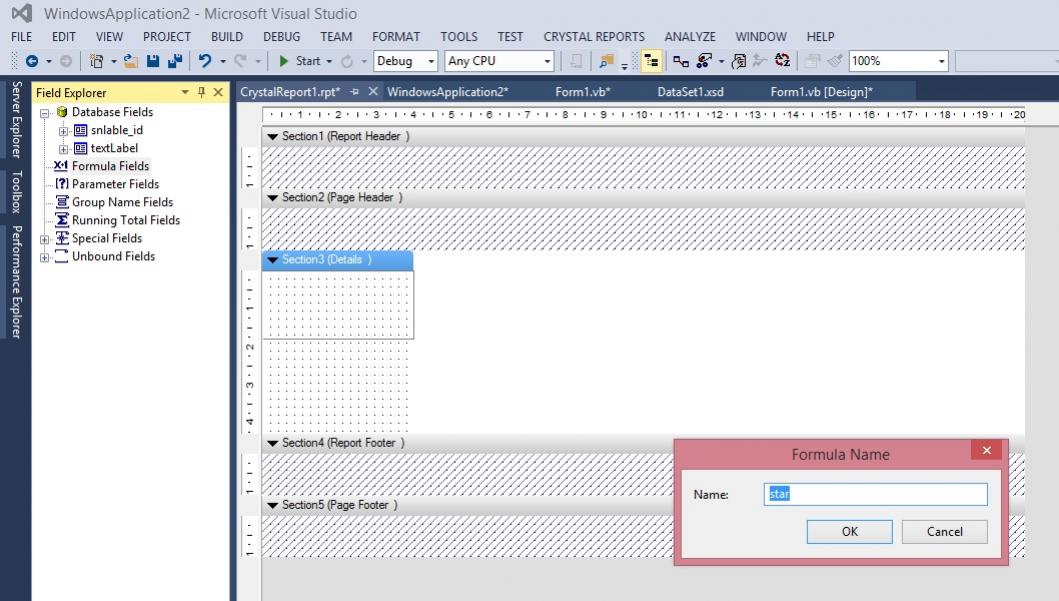Expand the Unbound Fields node
1059x601 pixels.
click(x=45, y=257)
